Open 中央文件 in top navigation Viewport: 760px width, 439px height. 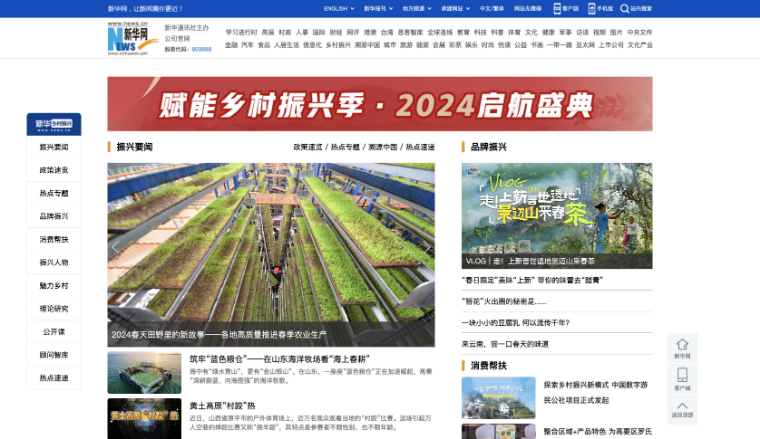tap(639, 32)
